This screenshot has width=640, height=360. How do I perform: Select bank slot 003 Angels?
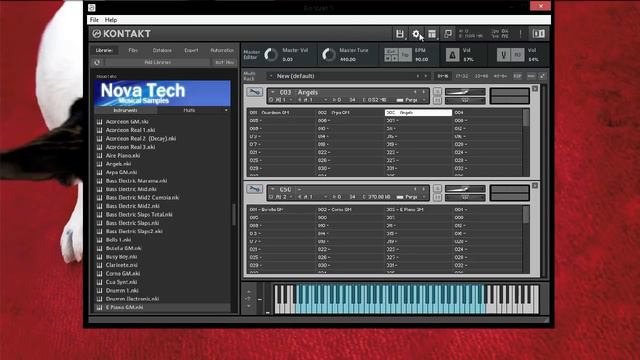[418, 113]
